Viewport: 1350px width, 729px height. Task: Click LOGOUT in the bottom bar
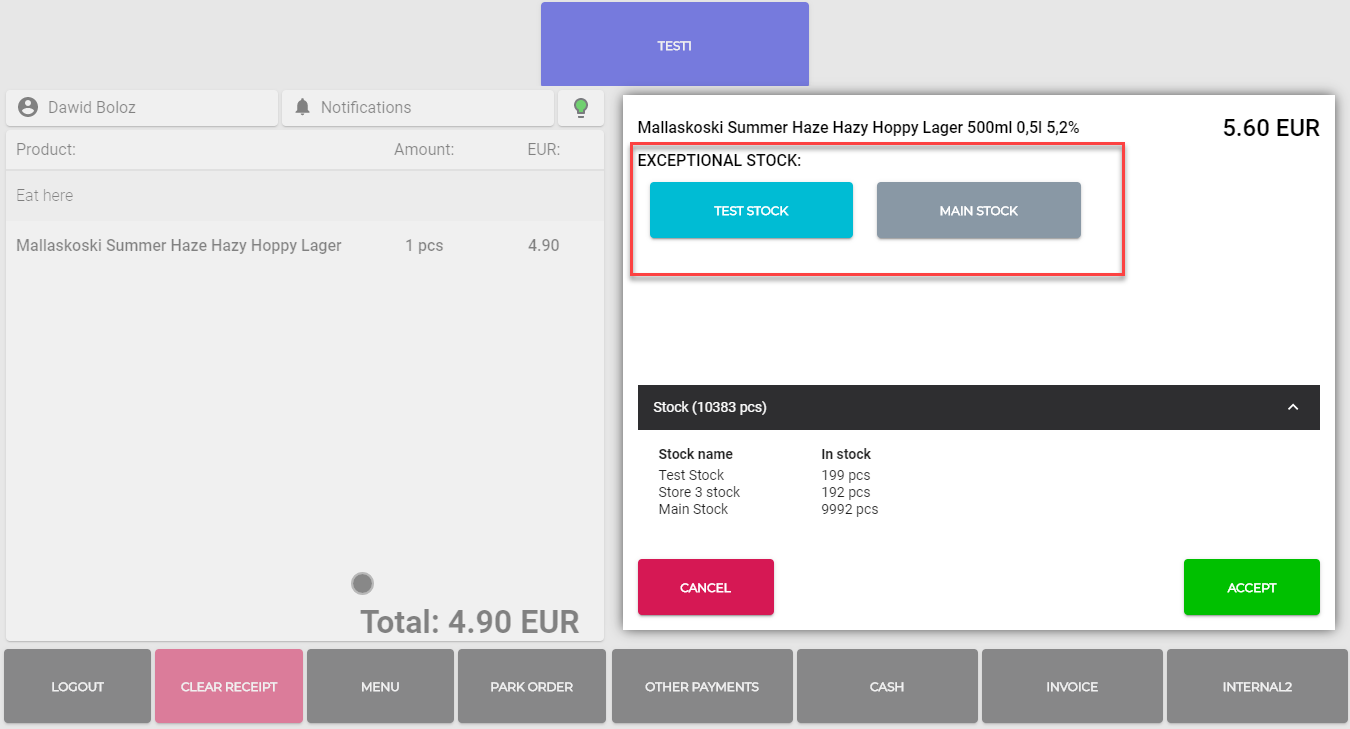click(78, 686)
